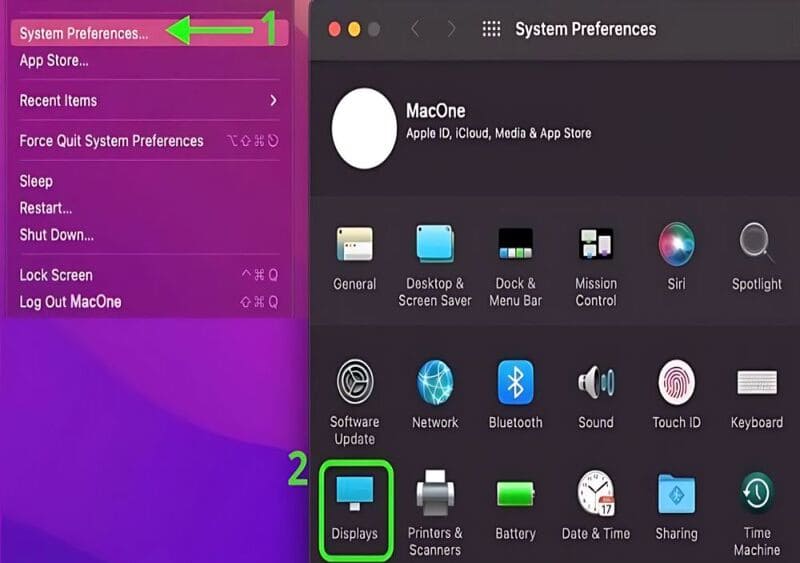Open the Siri preferences pane

(x=677, y=257)
